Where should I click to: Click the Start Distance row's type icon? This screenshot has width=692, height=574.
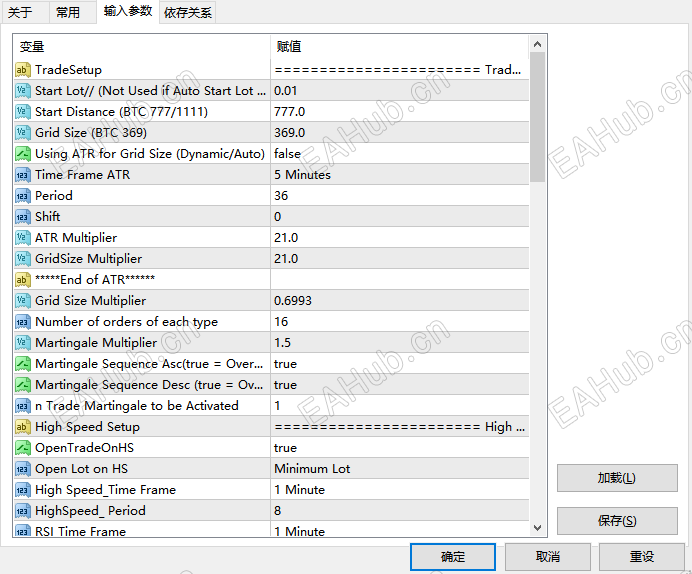[x=23, y=112]
